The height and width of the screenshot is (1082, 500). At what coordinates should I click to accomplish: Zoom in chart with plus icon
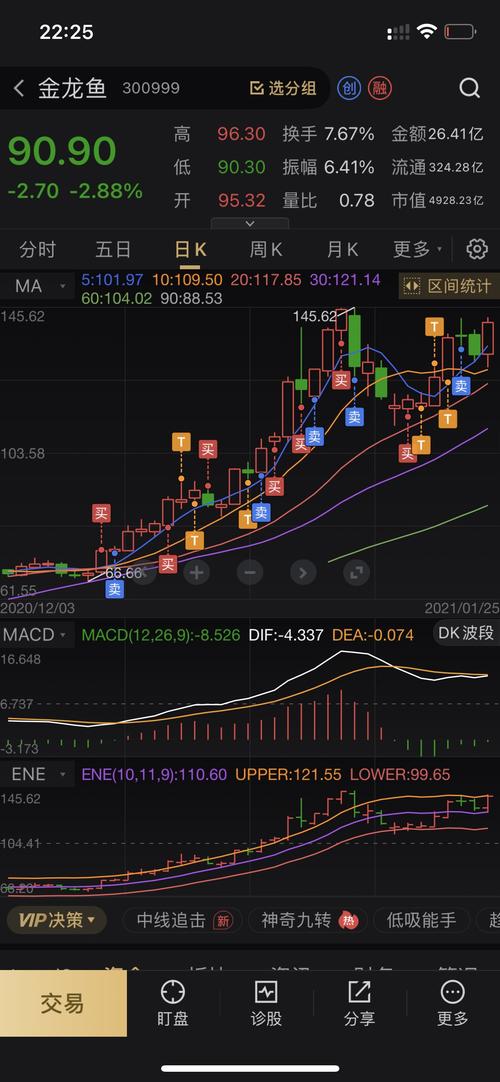pyautogui.click(x=197, y=572)
